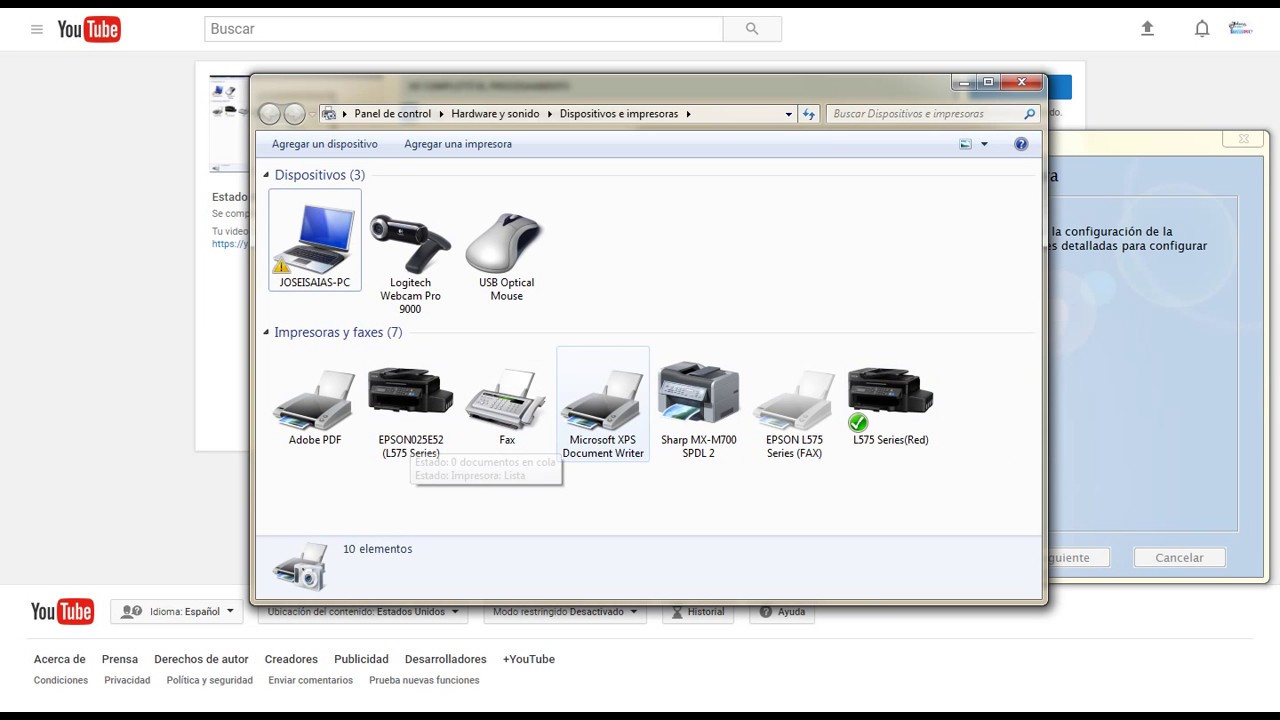The height and width of the screenshot is (720, 1280).
Task: Click the refresh button beside address bar
Action: pyautogui.click(x=809, y=114)
